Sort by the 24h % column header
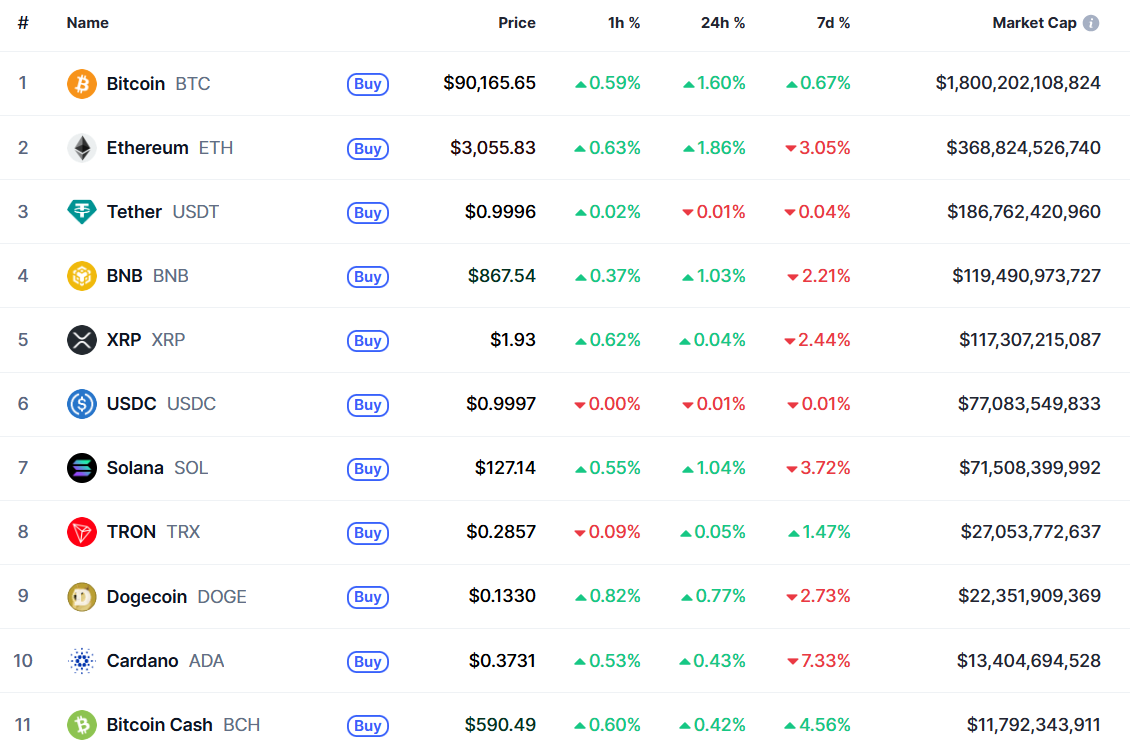1130x755 pixels. coord(723,23)
